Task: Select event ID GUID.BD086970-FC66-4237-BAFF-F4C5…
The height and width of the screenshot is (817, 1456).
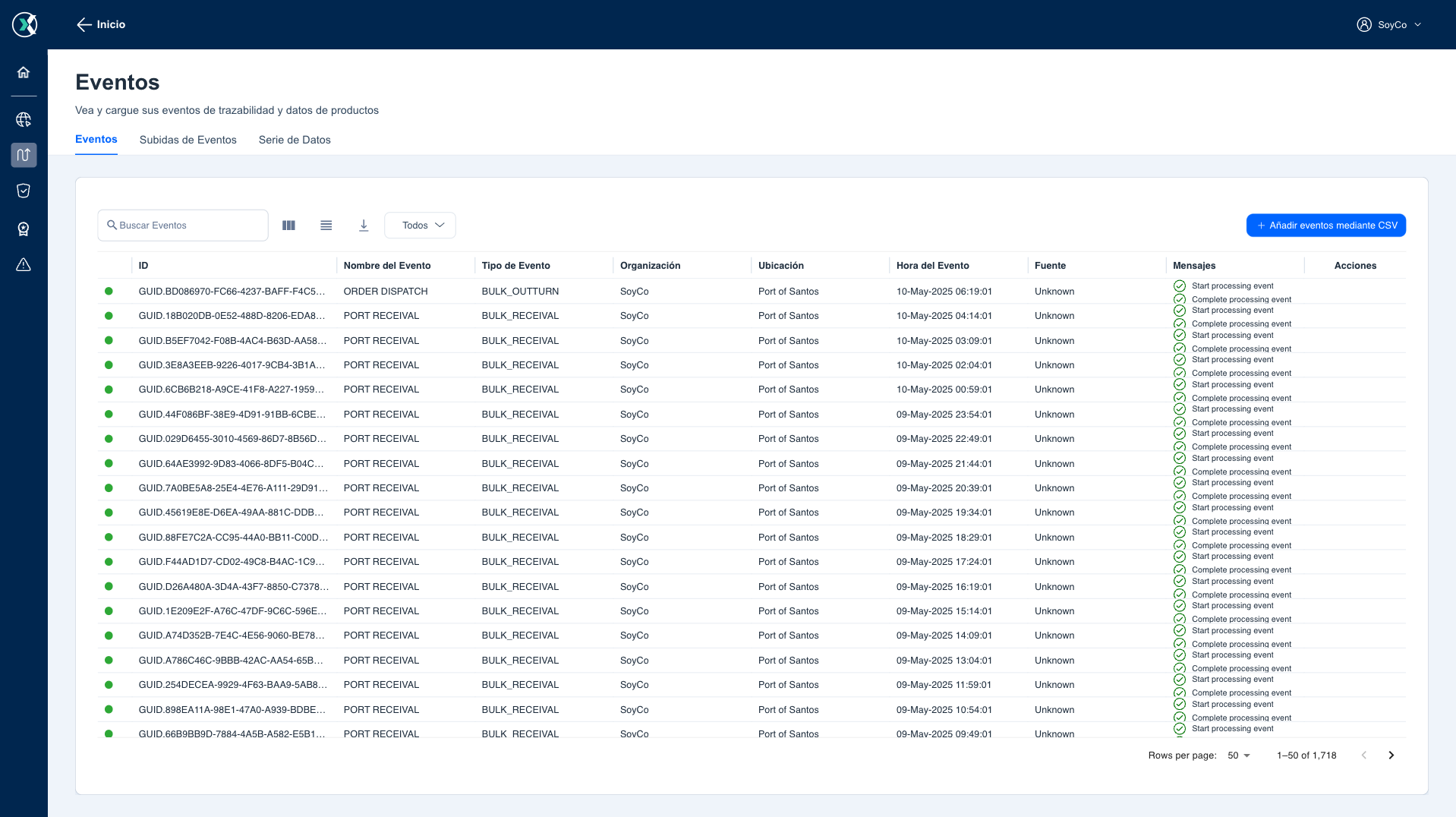Action: [232, 292]
